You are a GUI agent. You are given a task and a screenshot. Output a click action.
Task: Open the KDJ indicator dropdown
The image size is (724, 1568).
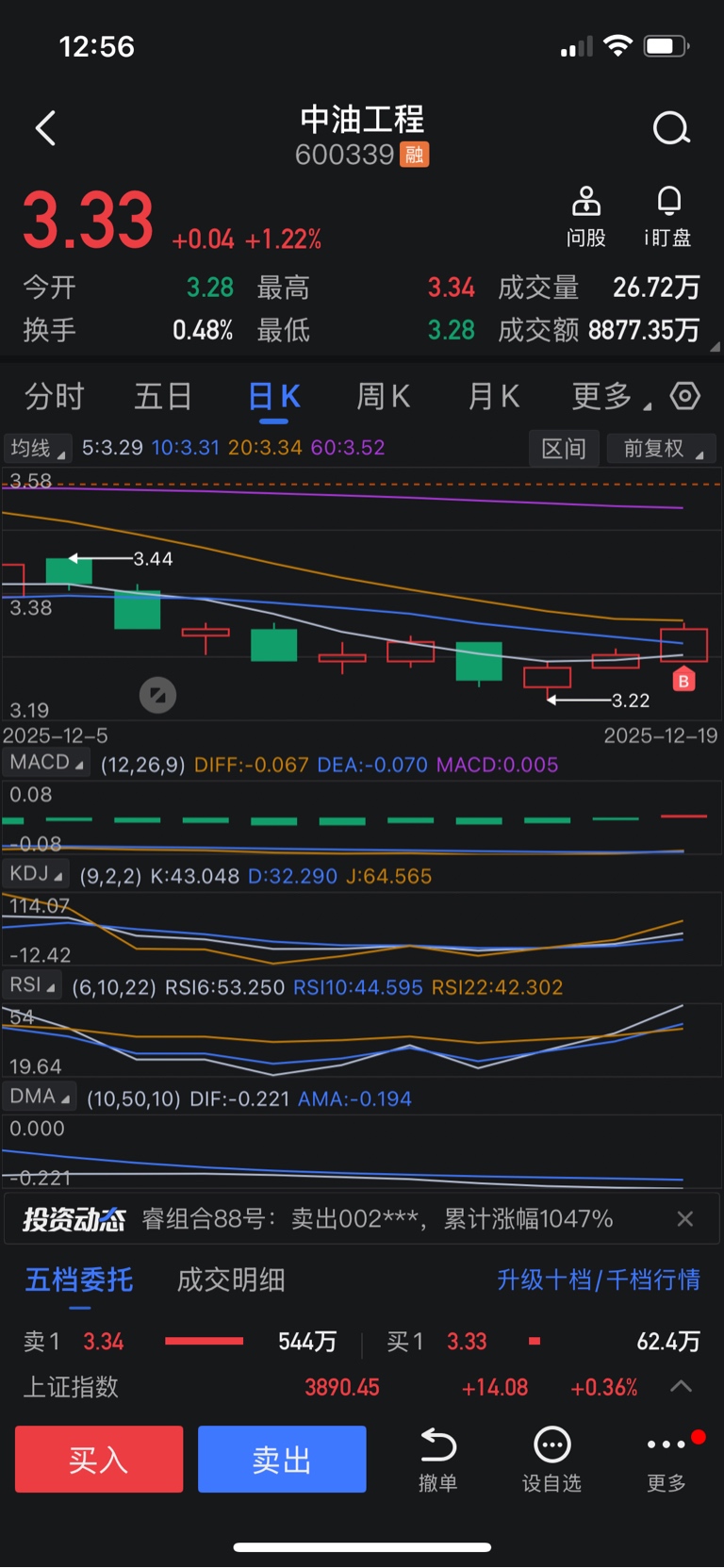36,874
